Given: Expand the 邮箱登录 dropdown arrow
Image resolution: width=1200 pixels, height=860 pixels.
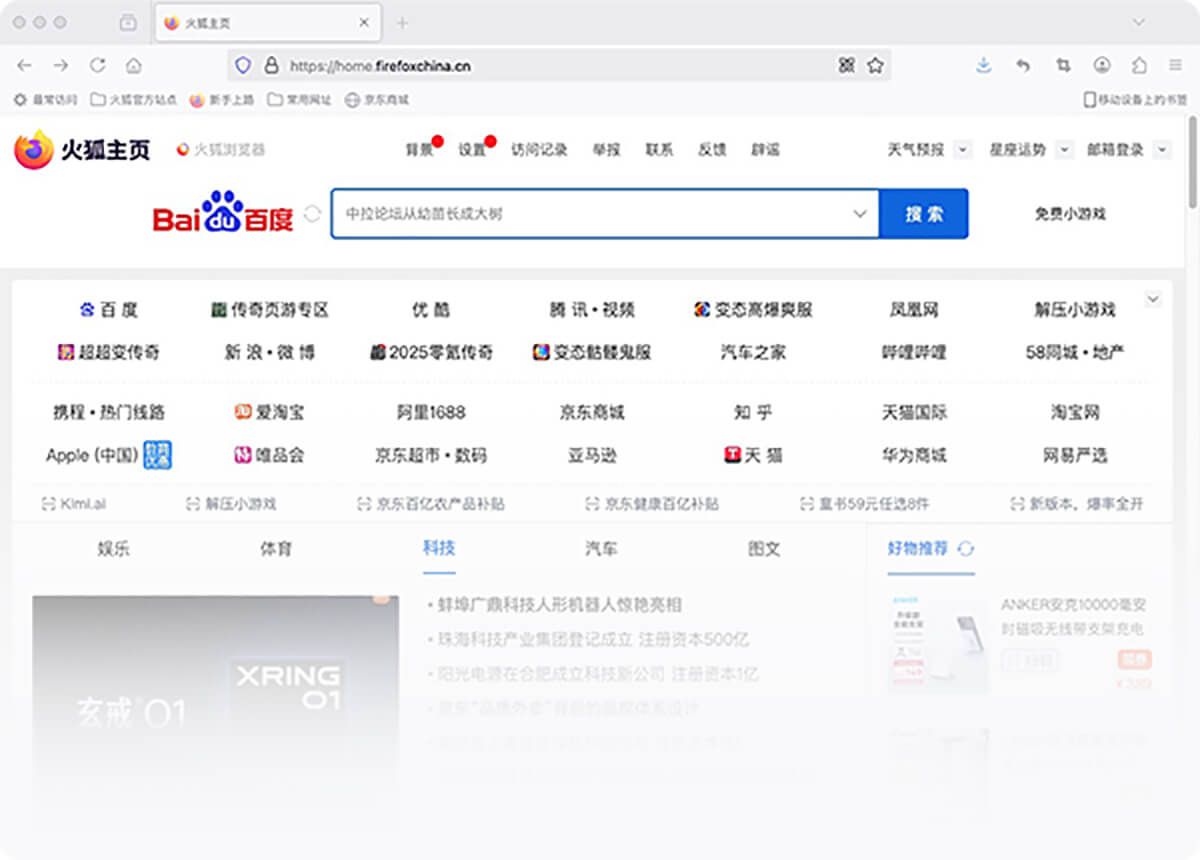Looking at the screenshot, I should [1162, 150].
